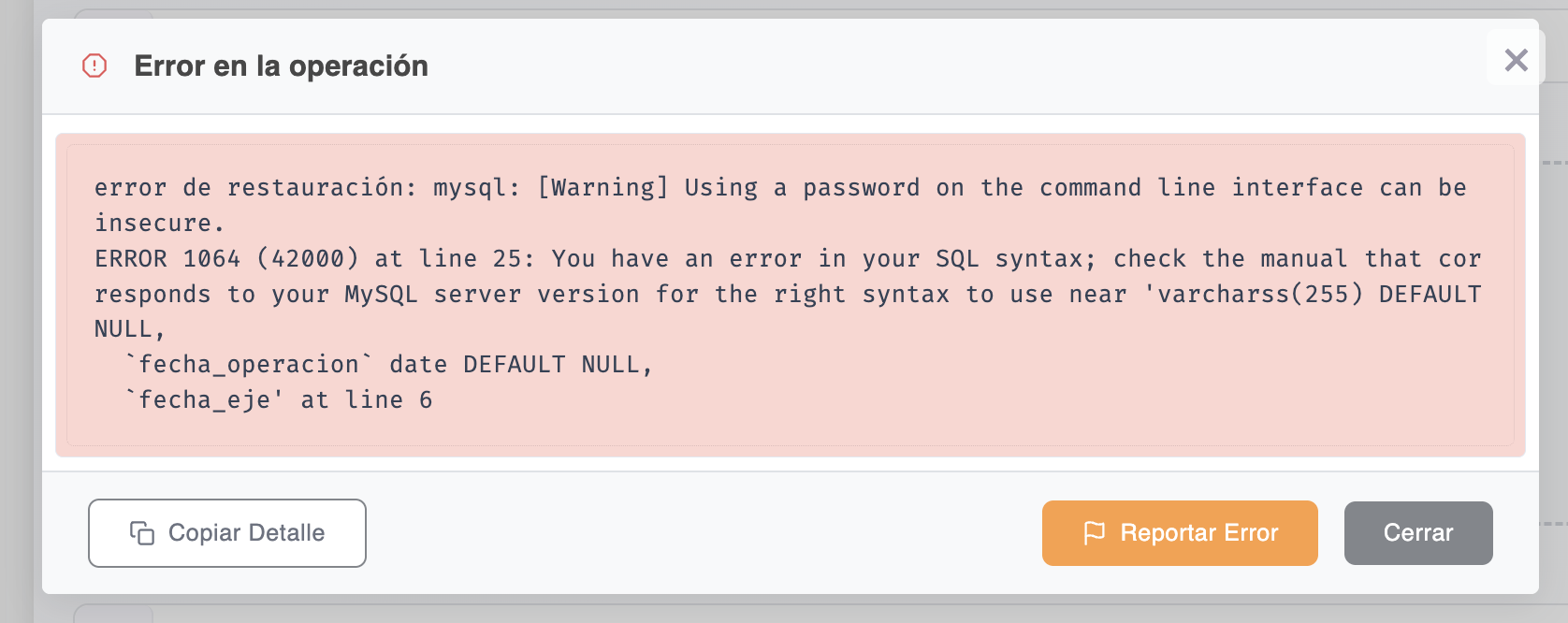Click the flag icon in Reportar Error
This screenshot has width=1568, height=623.
(x=1094, y=533)
